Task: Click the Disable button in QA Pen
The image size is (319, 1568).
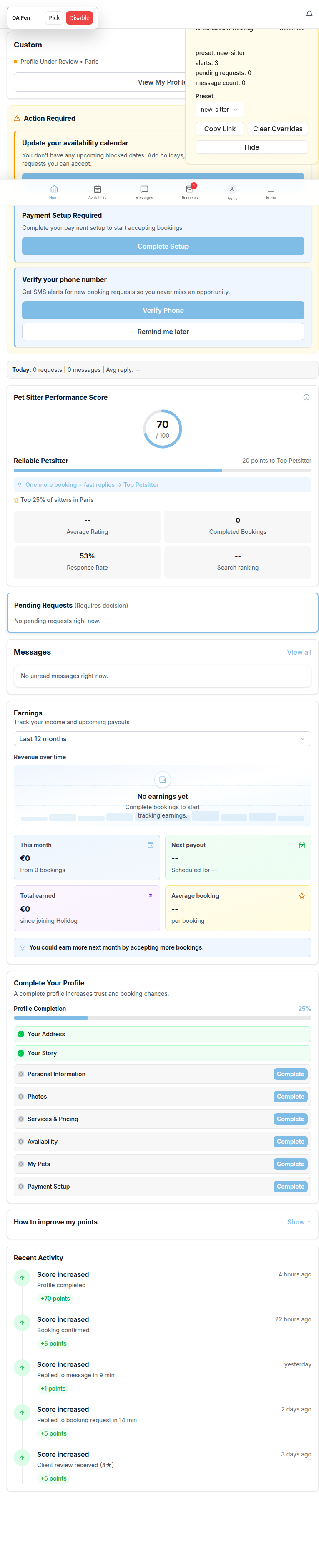Action: tap(79, 17)
